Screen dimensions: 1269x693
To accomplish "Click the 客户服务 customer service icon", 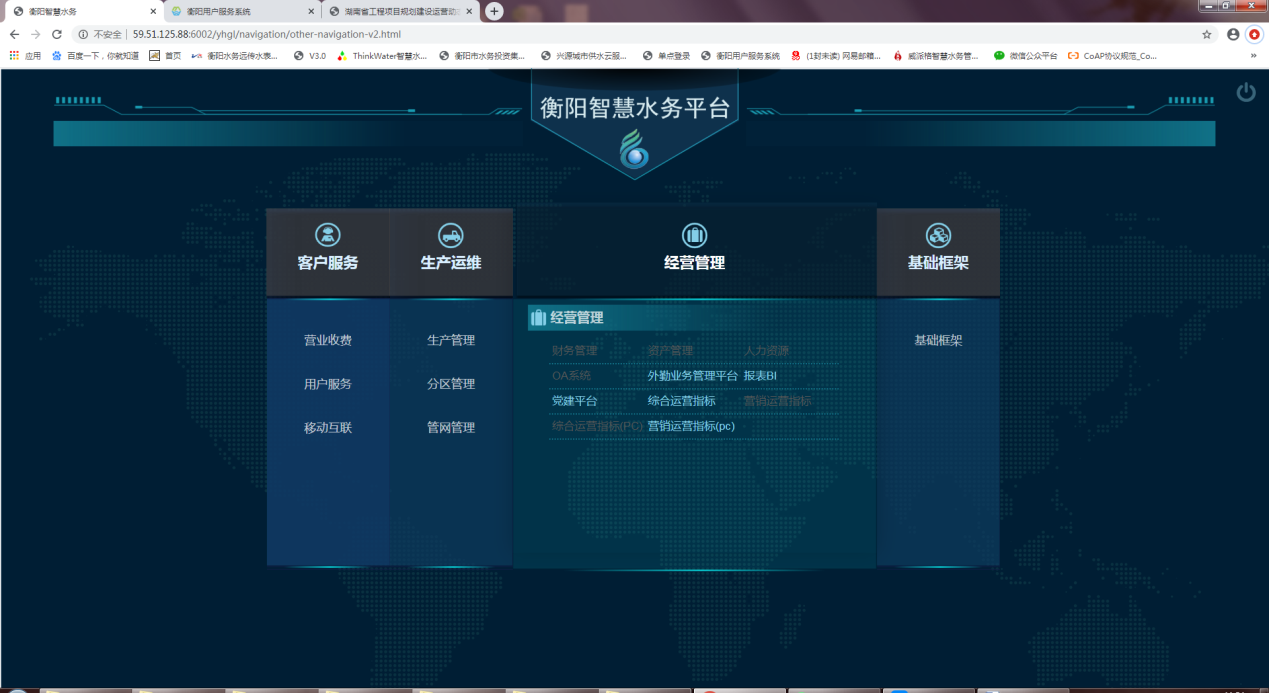I will point(328,235).
